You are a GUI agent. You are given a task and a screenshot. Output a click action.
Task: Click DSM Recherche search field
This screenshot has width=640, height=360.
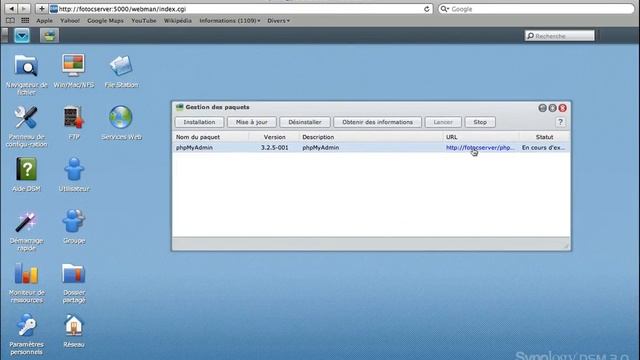[x=560, y=36]
